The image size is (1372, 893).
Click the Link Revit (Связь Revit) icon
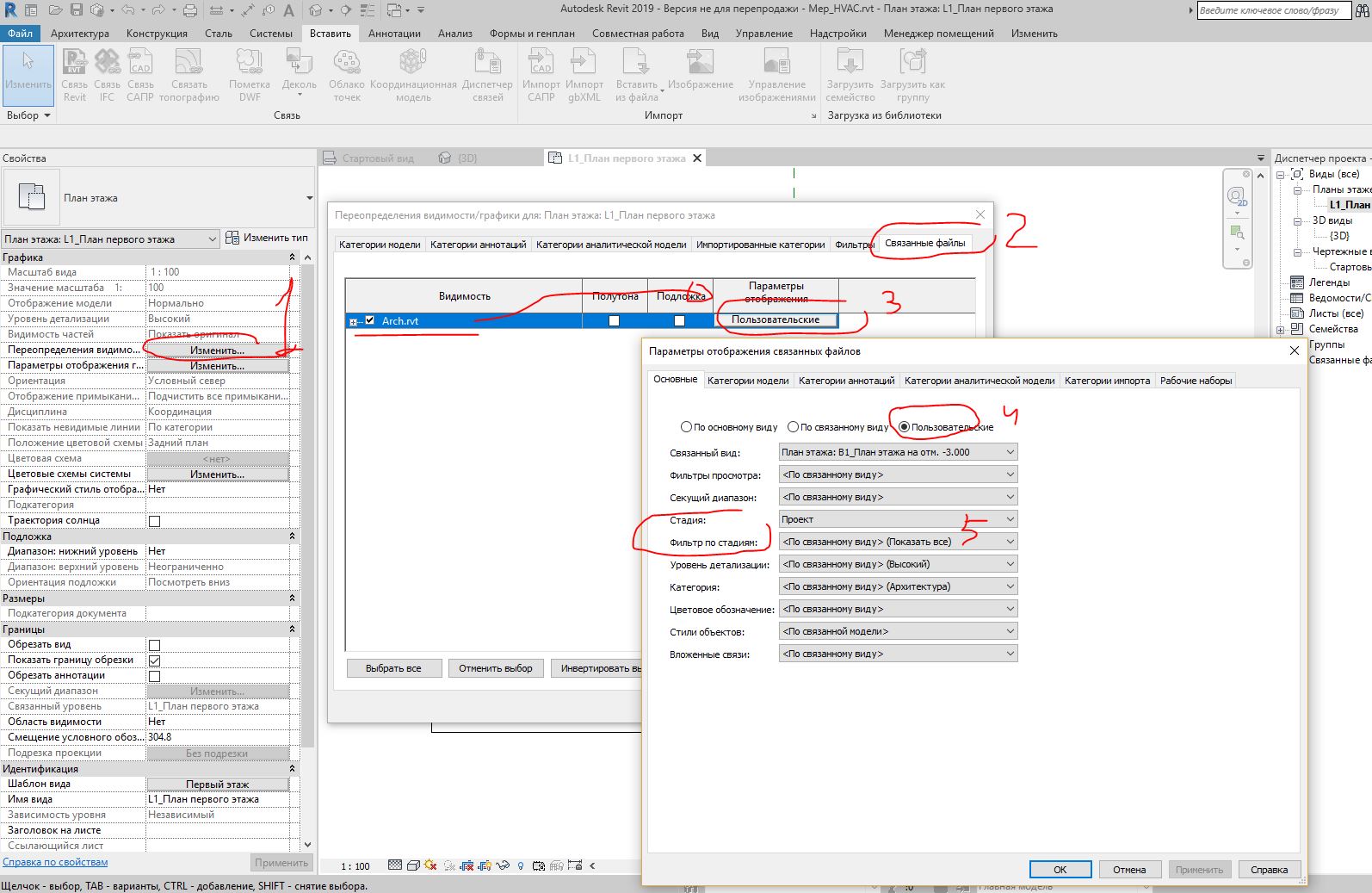(75, 63)
